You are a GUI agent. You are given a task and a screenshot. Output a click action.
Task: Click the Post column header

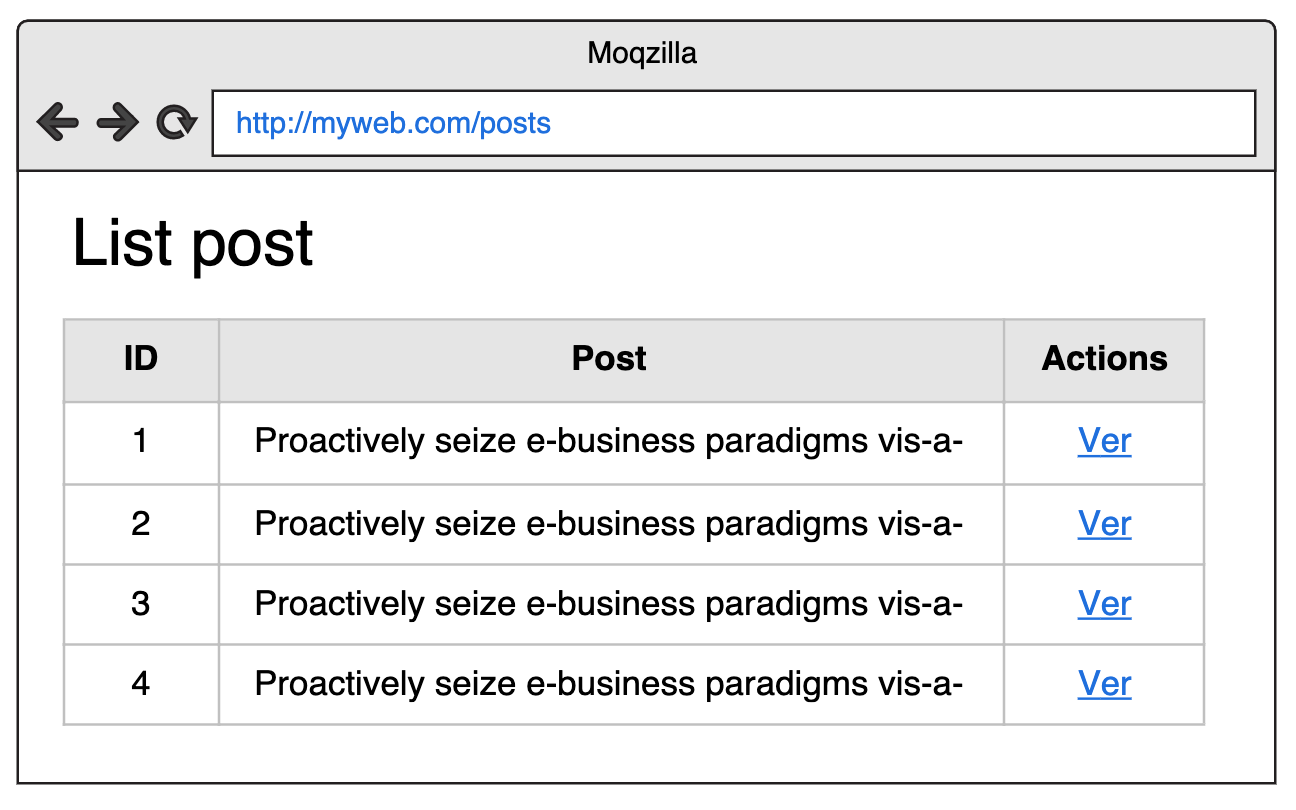(x=609, y=359)
